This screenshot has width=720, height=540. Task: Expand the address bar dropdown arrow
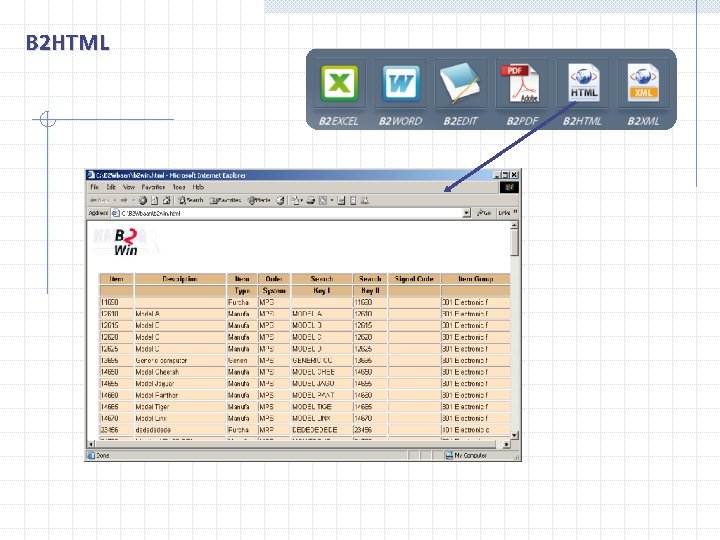[x=467, y=213]
